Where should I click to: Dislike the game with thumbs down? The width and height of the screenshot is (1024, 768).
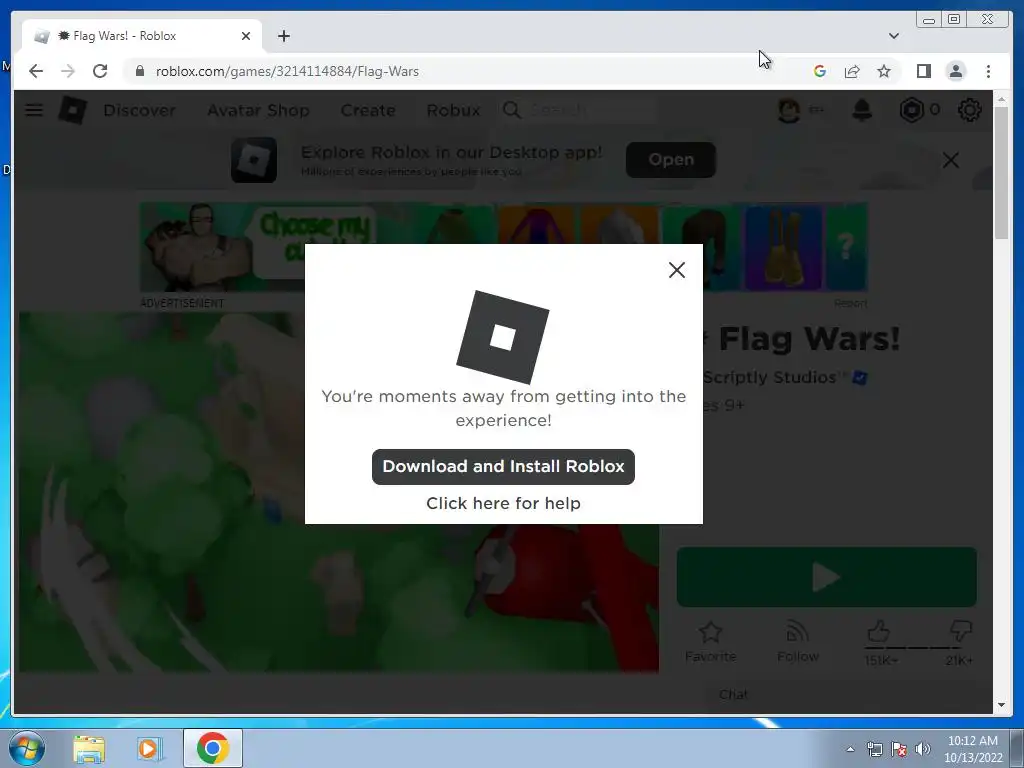[x=960, y=631]
